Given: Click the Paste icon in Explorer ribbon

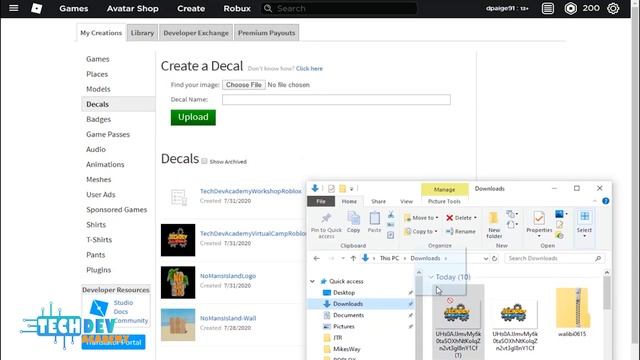Looking at the screenshot, I should pyautogui.click(x=374, y=223).
